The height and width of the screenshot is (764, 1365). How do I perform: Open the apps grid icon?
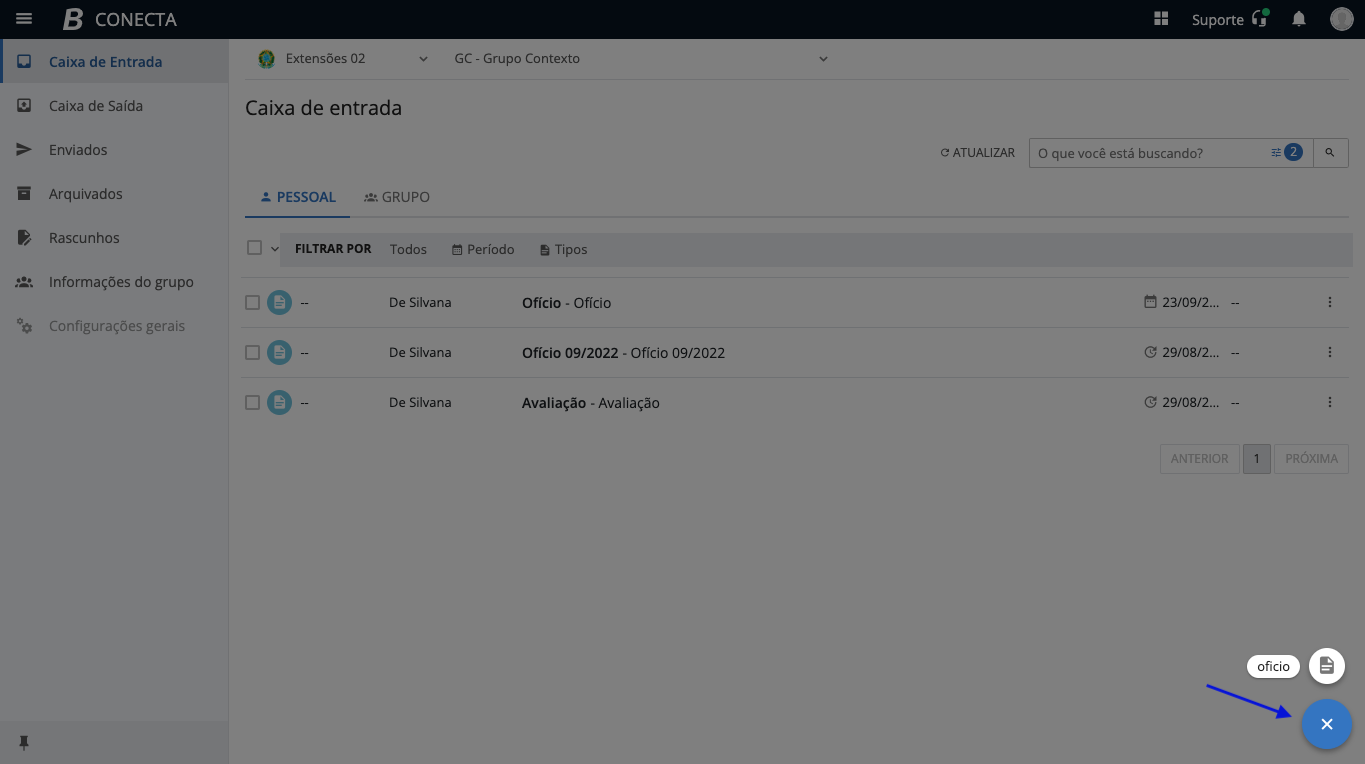coord(1161,19)
